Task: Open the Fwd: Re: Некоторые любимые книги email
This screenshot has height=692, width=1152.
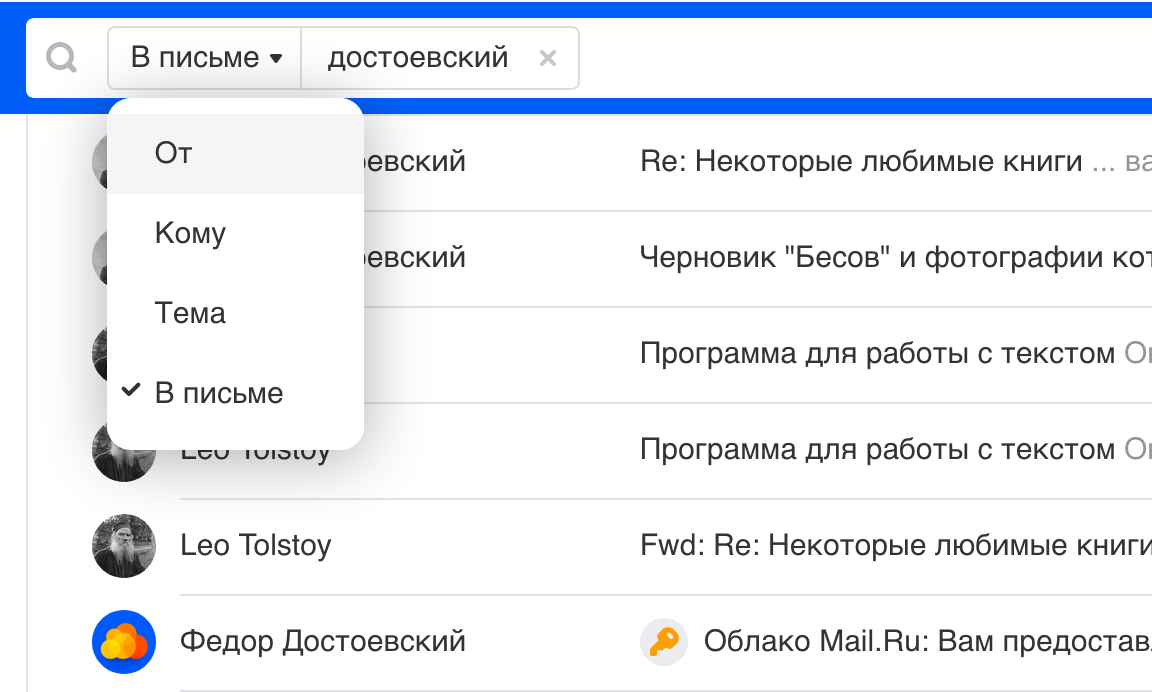Action: coord(890,545)
